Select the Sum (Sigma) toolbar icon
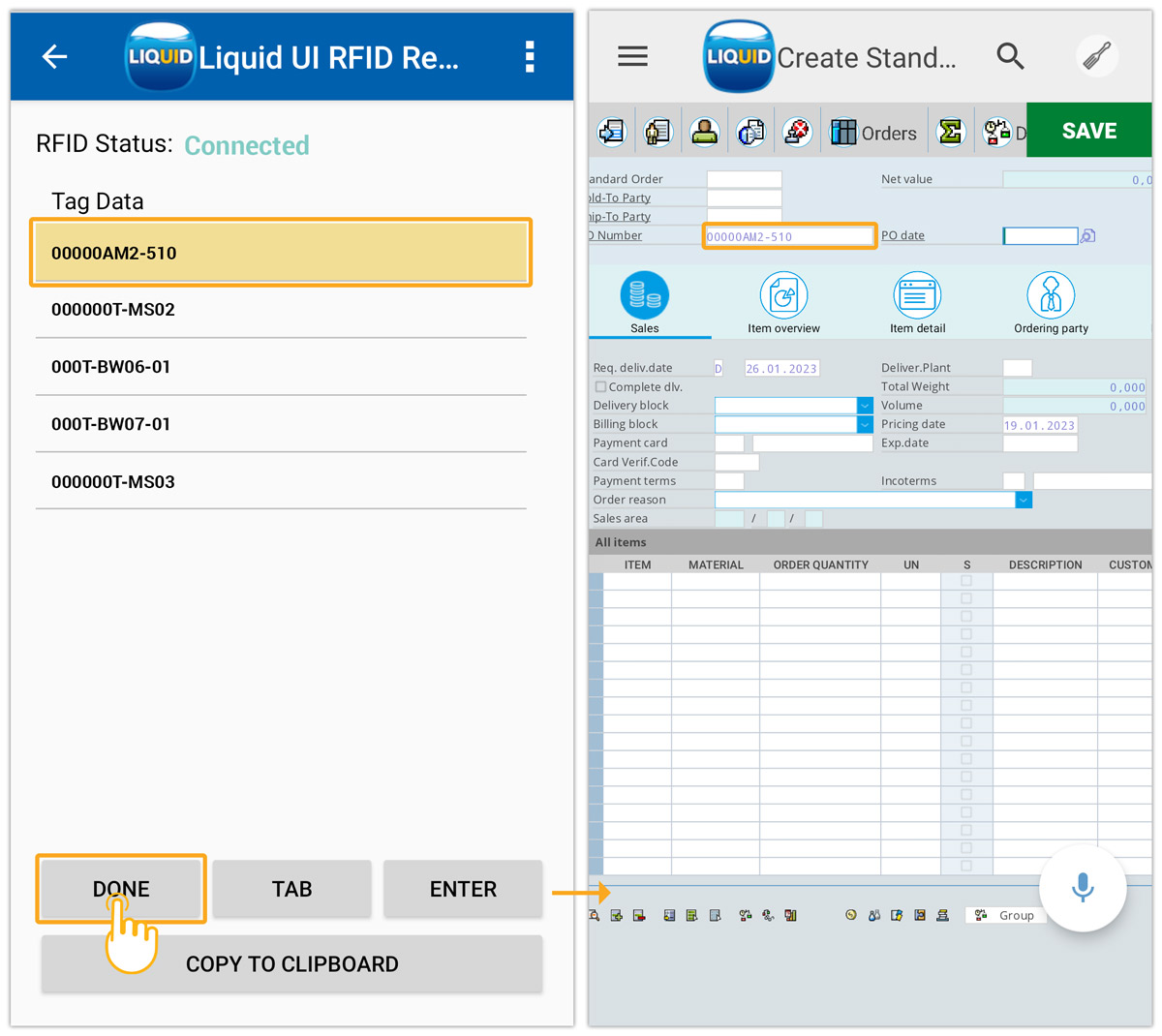 (x=951, y=130)
